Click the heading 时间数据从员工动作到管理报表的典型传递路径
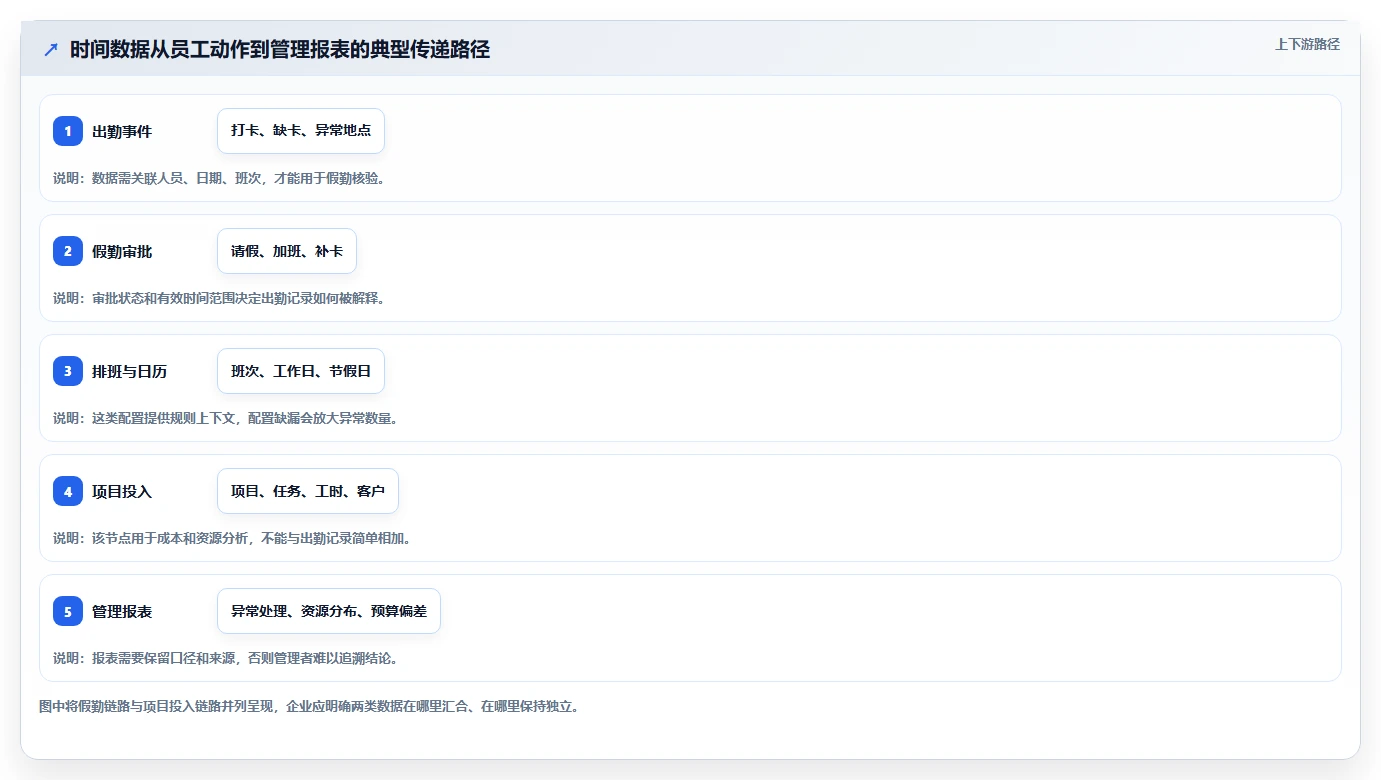 point(280,50)
